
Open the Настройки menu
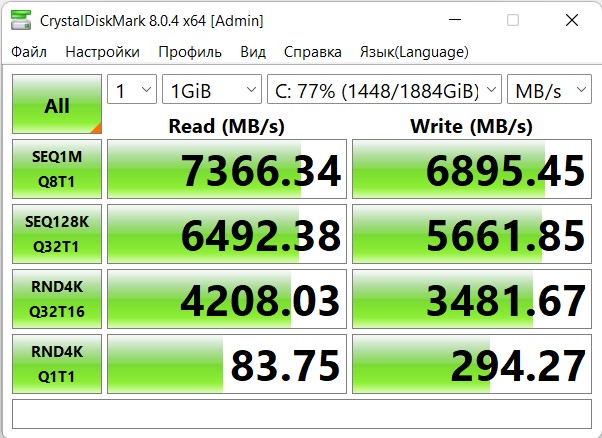pyautogui.click(x=102, y=52)
